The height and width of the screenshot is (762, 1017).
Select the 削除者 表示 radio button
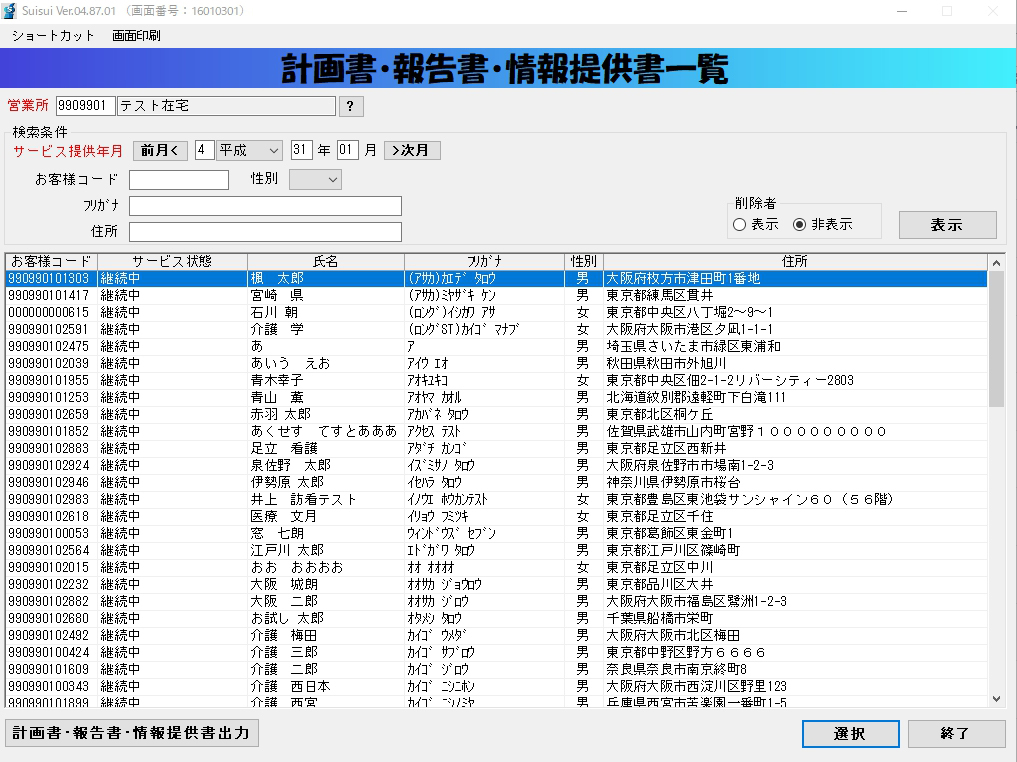pos(739,224)
